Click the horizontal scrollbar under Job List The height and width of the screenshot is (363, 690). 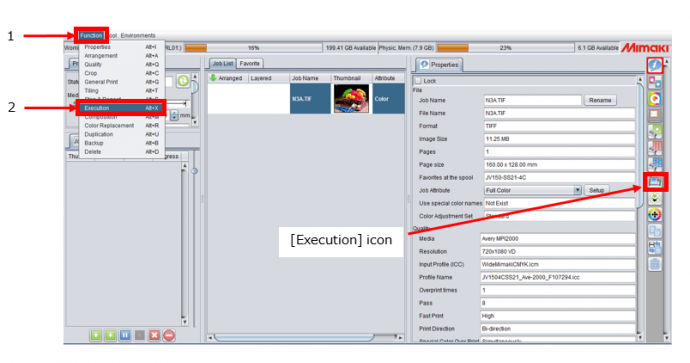tap(294, 337)
